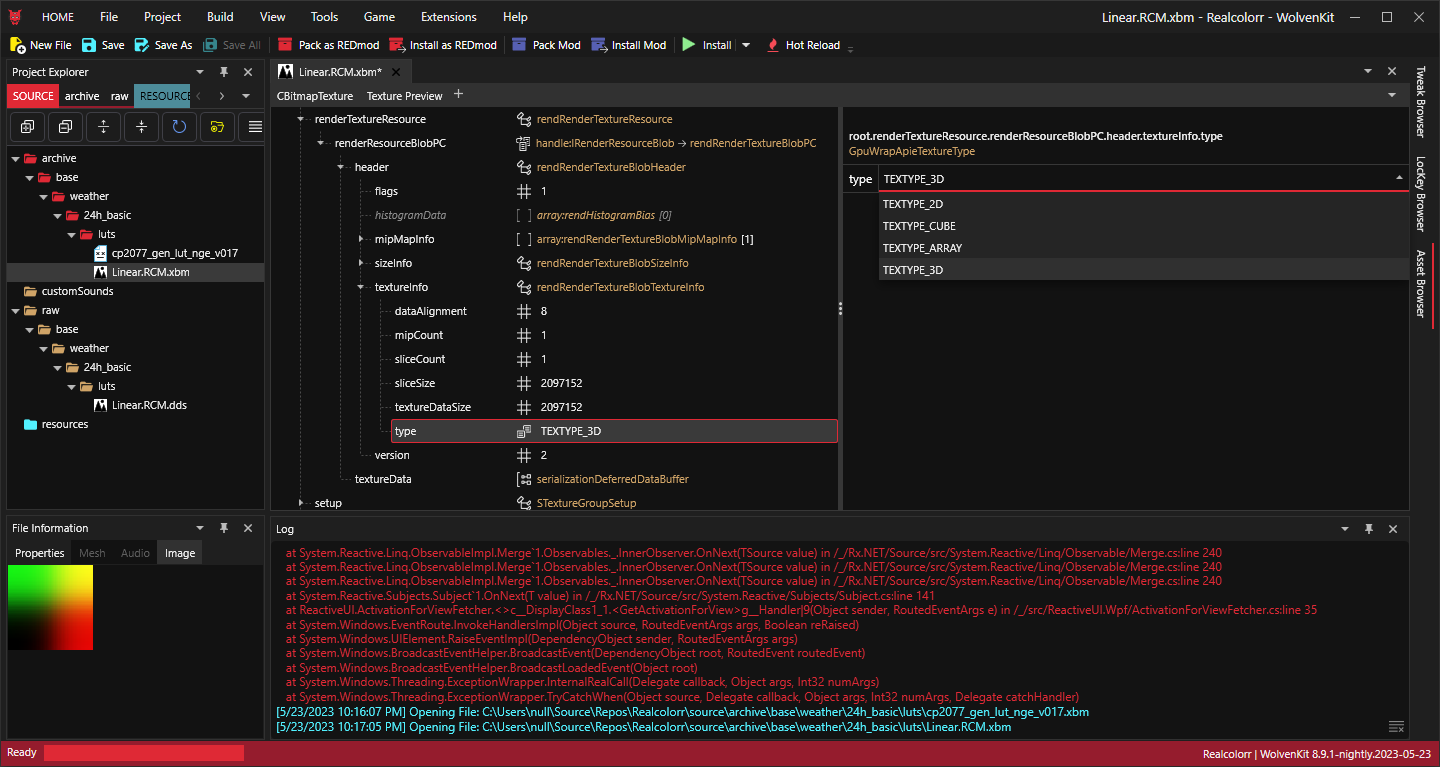Select TEXTYPE_CUBE from the list
The image size is (1440, 767).
[919, 226]
